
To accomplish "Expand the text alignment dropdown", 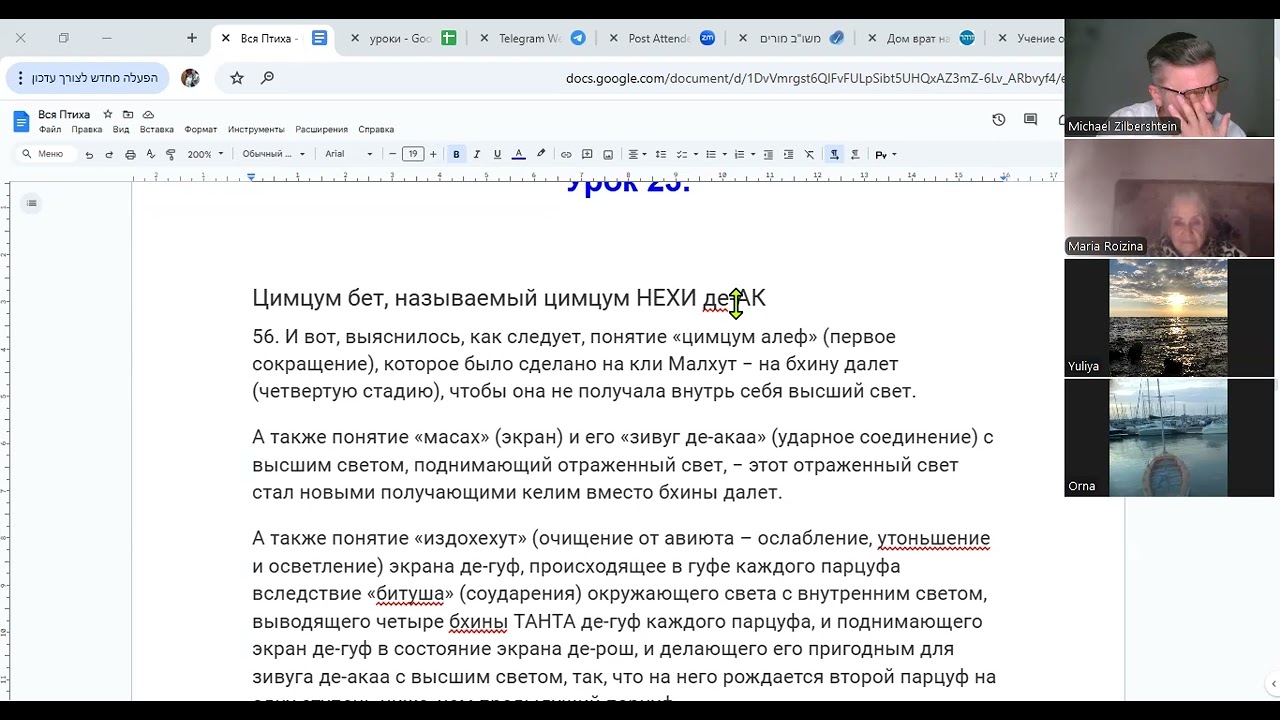I will click(x=637, y=154).
